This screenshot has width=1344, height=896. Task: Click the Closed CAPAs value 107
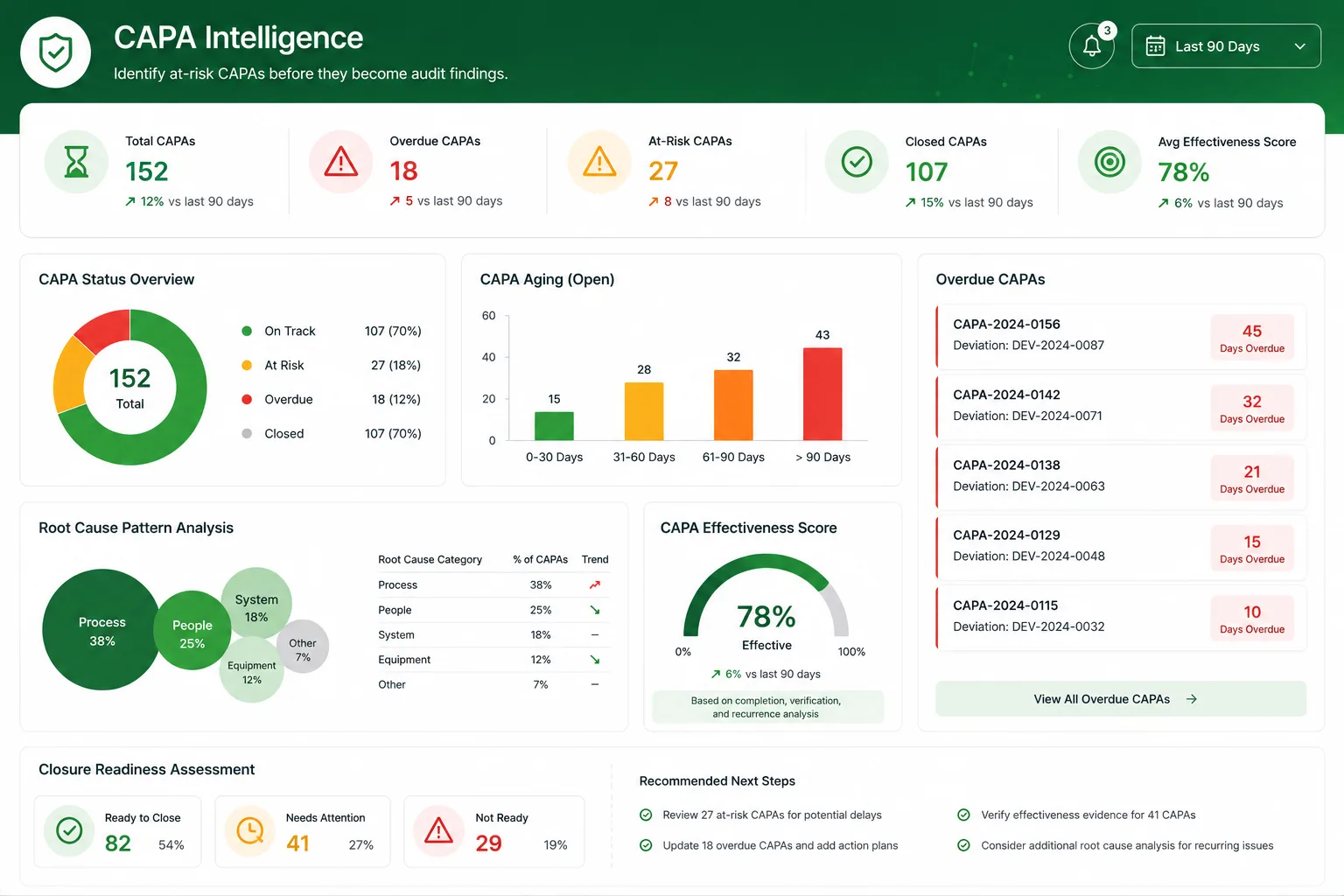927,171
